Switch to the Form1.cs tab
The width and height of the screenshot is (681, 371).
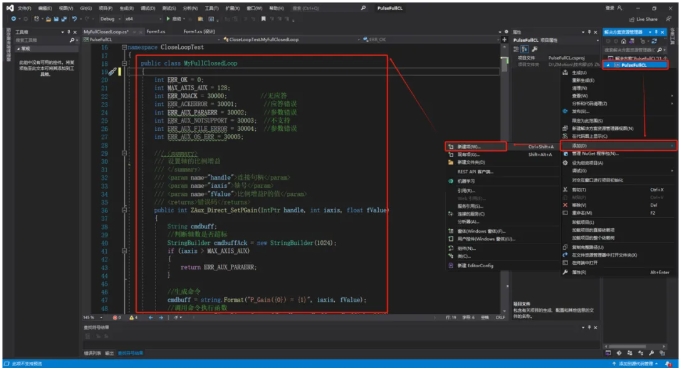[156, 31]
